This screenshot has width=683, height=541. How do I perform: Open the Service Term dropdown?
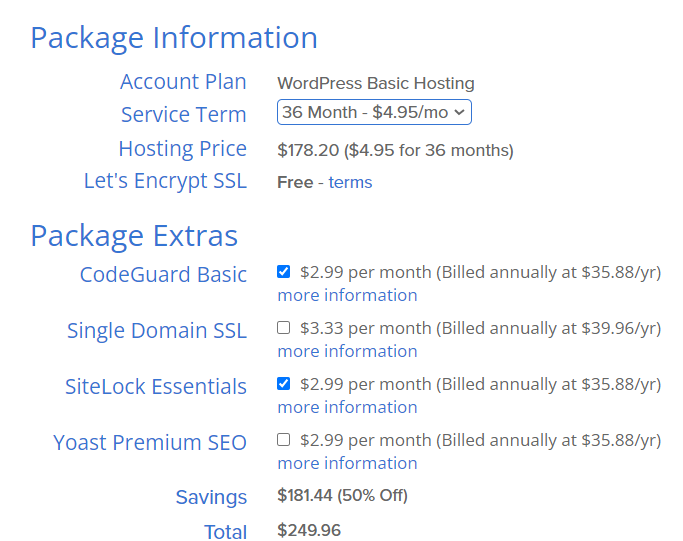tap(374, 113)
